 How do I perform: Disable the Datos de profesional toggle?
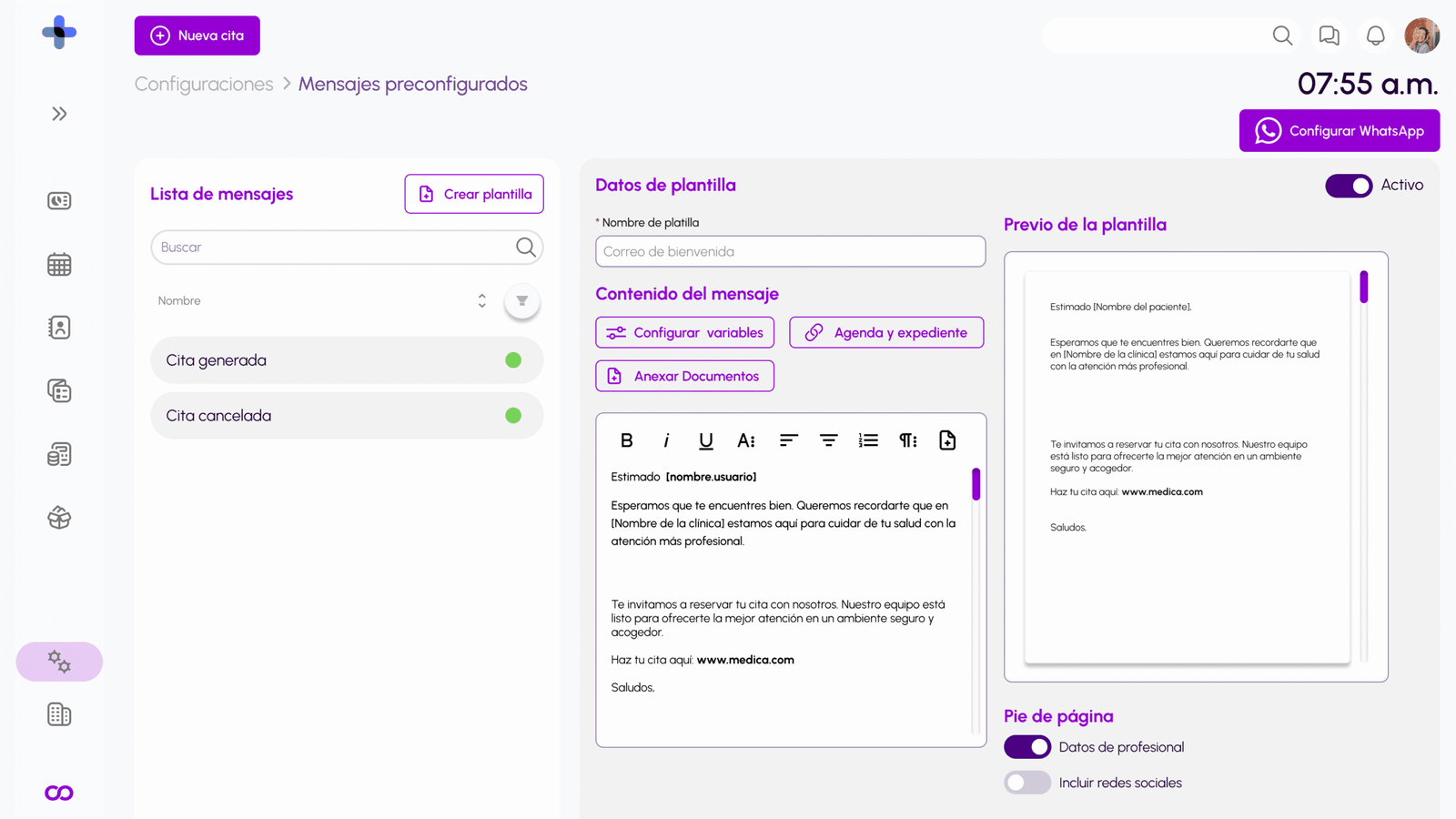tap(1026, 746)
